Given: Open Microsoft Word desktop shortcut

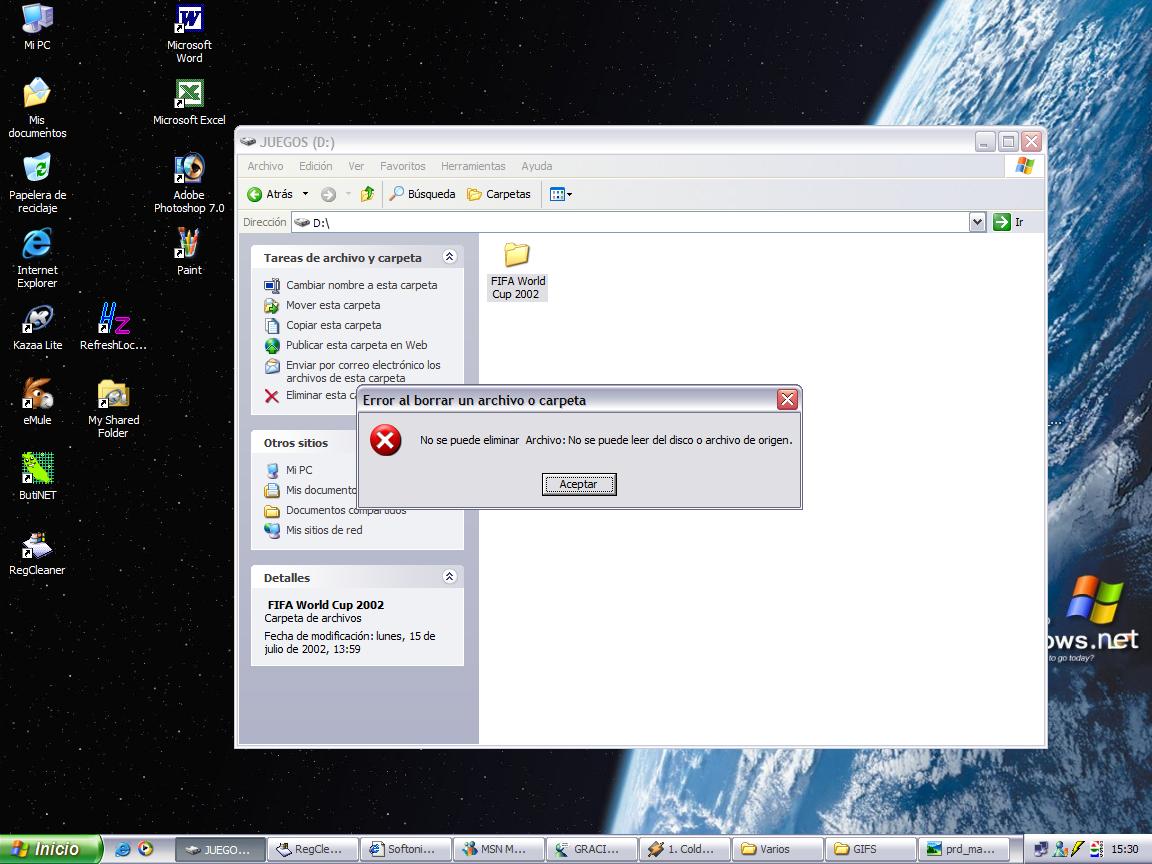Looking at the screenshot, I should [x=189, y=34].
